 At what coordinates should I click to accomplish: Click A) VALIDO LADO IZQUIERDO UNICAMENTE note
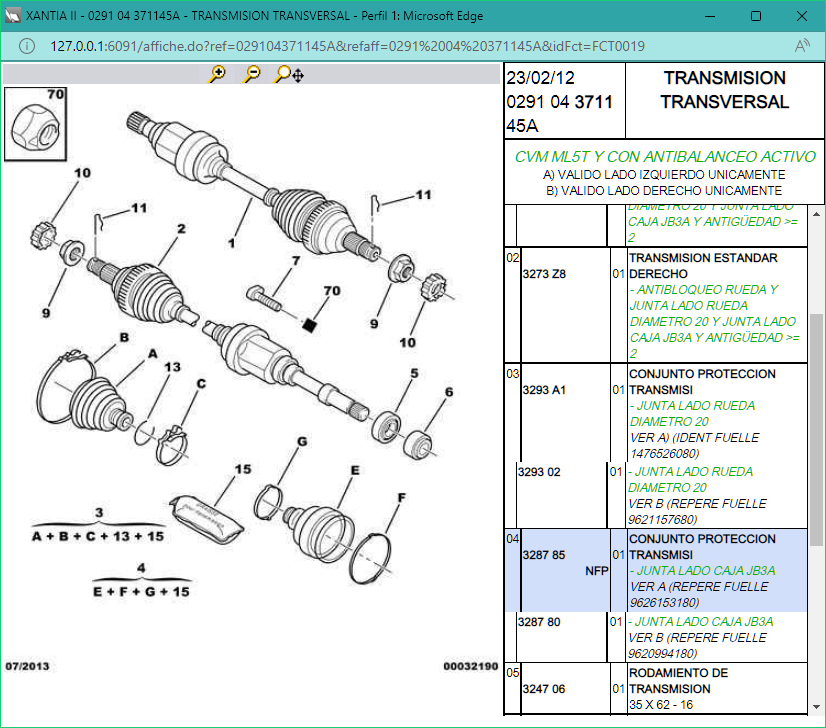point(664,174)
